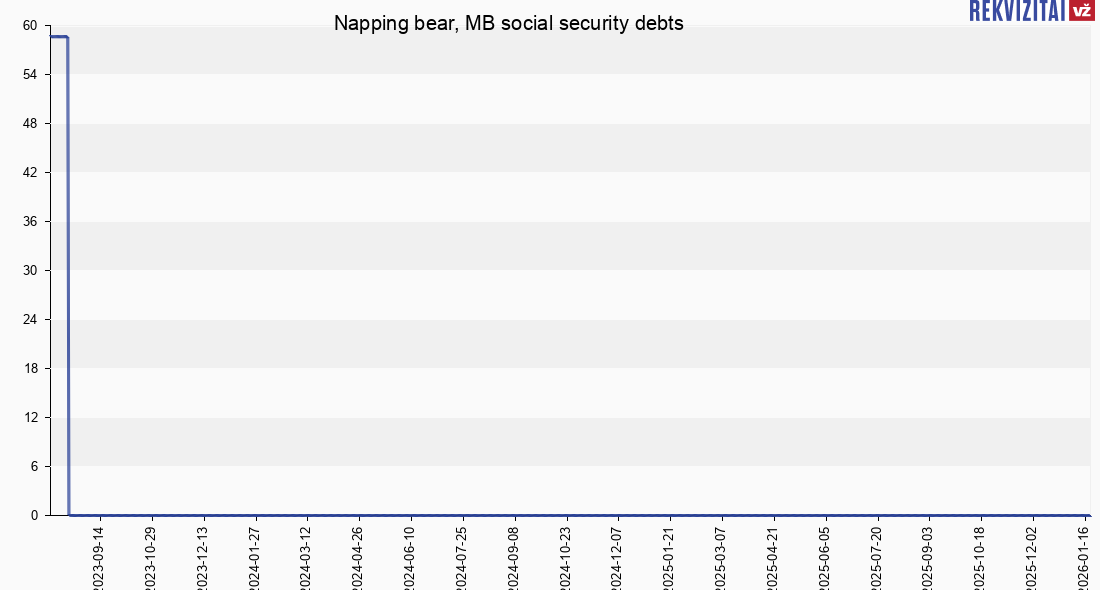Image resolution: width=1100 pixels, height=590 pixels.
Task: Click the vertical drop of the debt line
Action: [x=68, y=270]
